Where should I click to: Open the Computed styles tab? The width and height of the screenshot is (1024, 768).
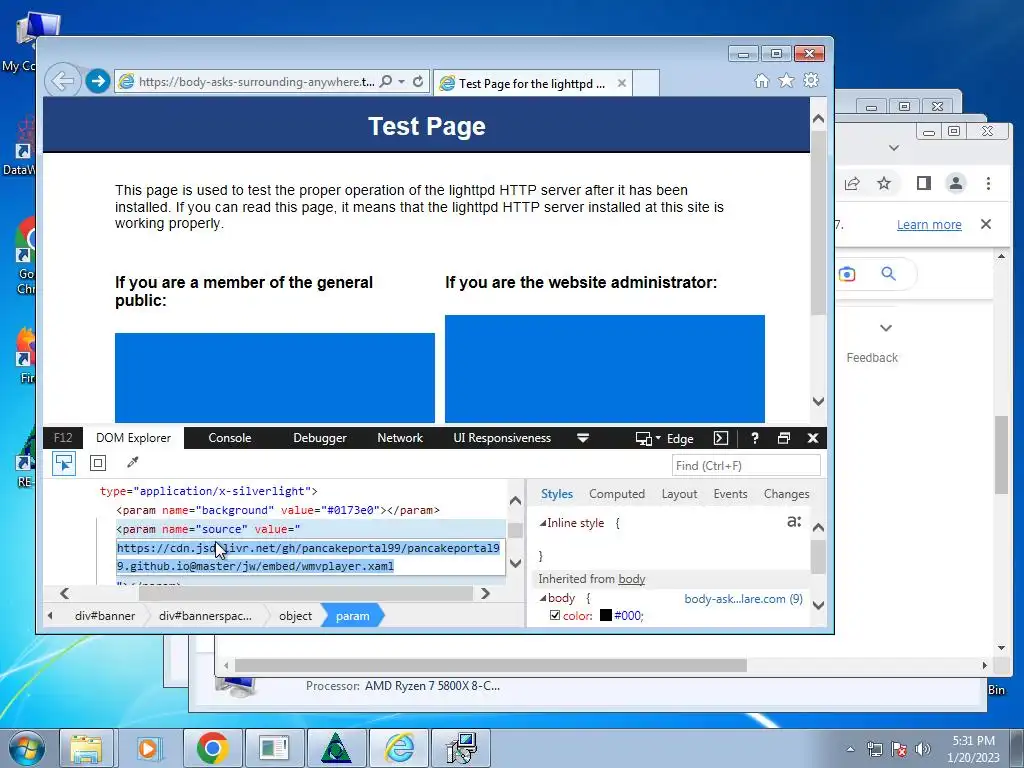[616, 494]
